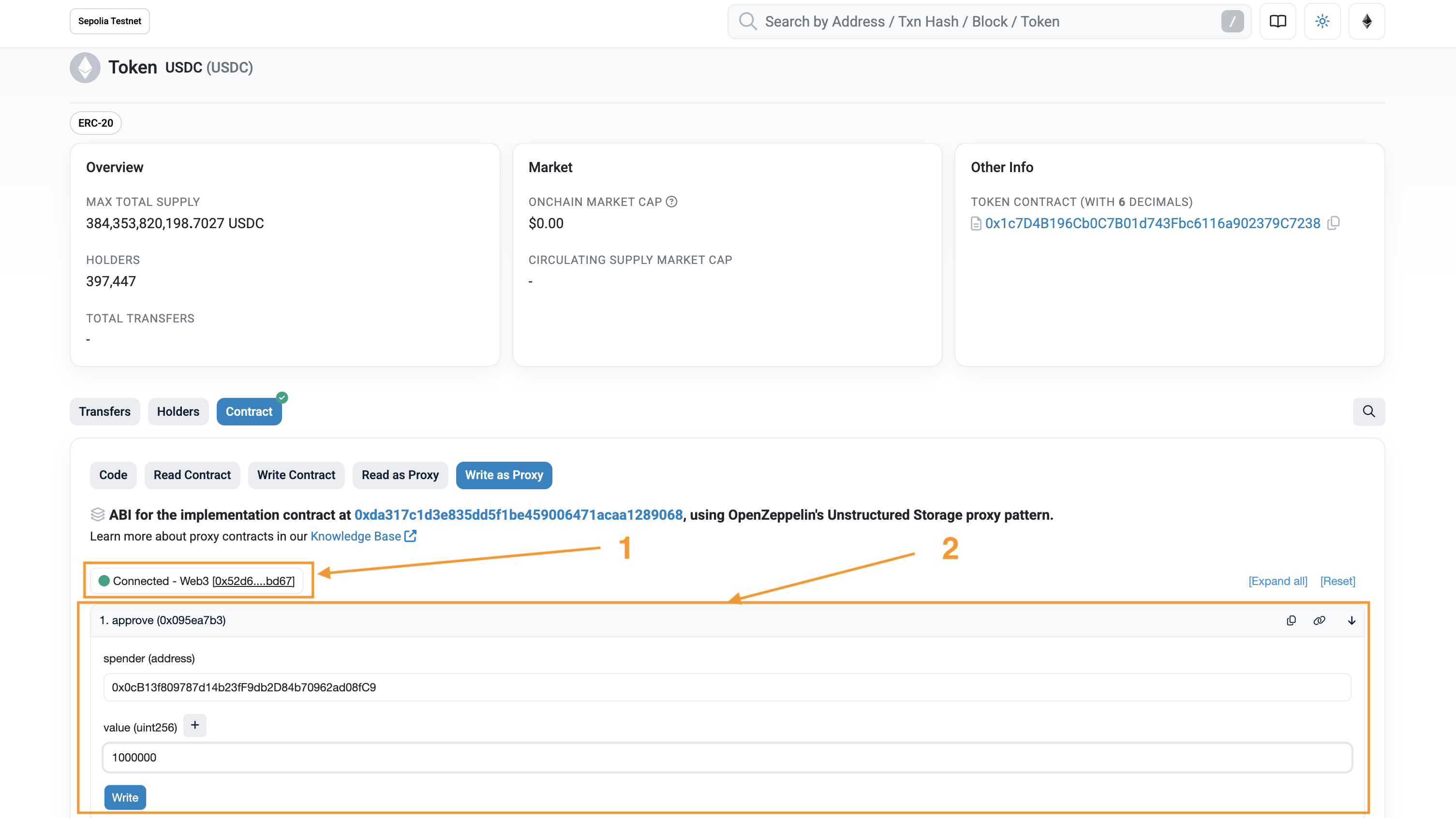Copy the token contract address icon
Screen dimensions: 1456x818
click(x=1333, y=223)
